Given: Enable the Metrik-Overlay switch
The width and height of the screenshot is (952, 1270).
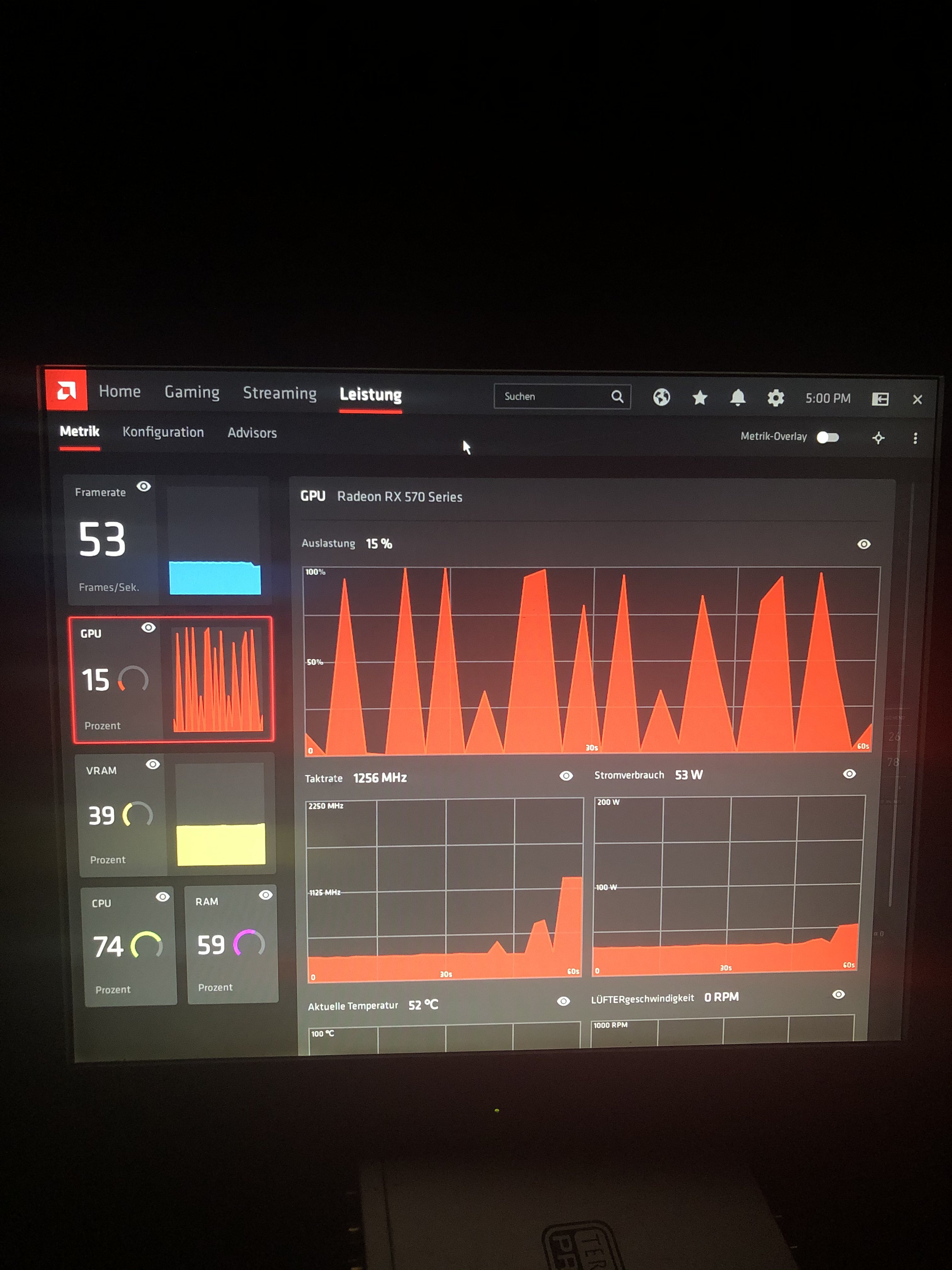Looking at the screenshot, I should click(827, 438).
